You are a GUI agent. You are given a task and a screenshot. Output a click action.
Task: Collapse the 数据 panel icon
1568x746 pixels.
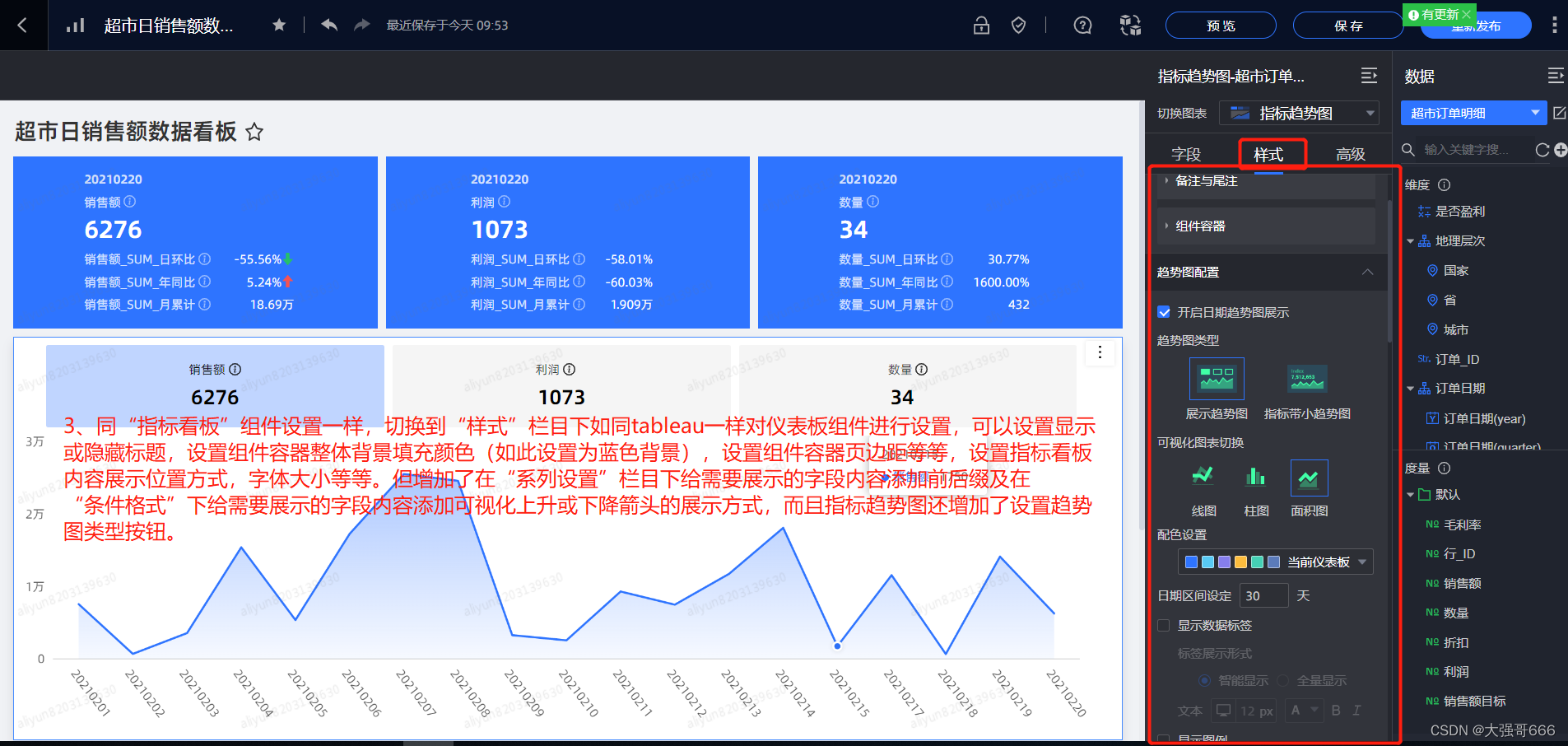click(x=1556, y=76)
